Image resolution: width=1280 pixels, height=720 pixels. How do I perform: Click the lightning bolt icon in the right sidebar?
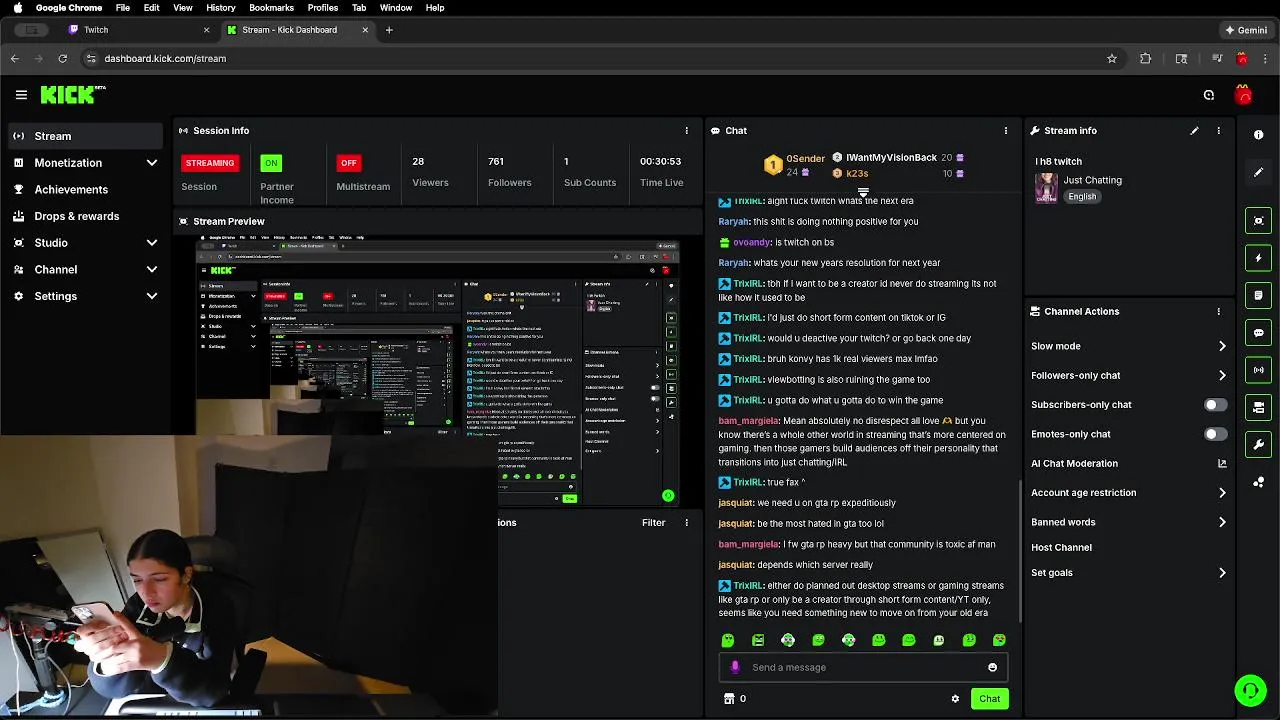[1258, 258]
